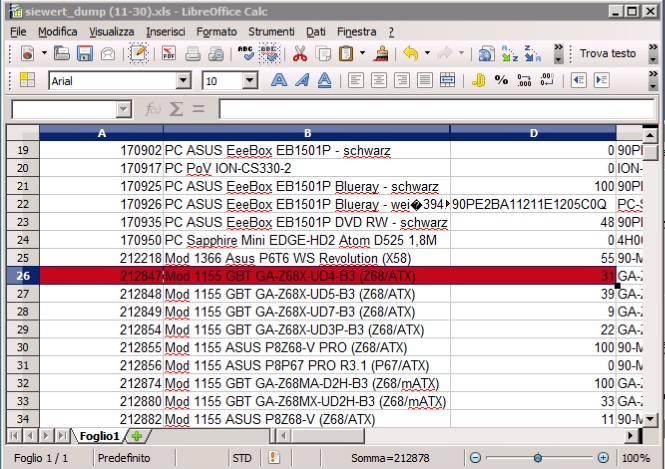665x469 pixels.
Task: Open Page Preview icon
Action: tap(216, 54)
